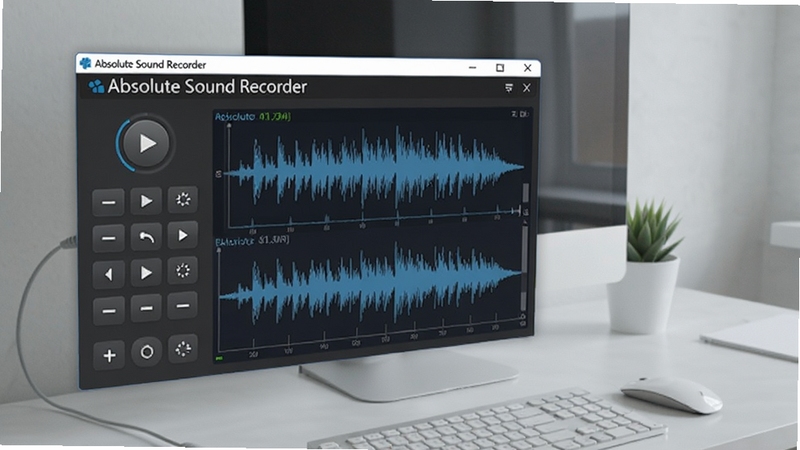Image resolution: width=800 pixels, height=450 pixels.
Task: Start recording with the circle button
Action: coord(147,352)
